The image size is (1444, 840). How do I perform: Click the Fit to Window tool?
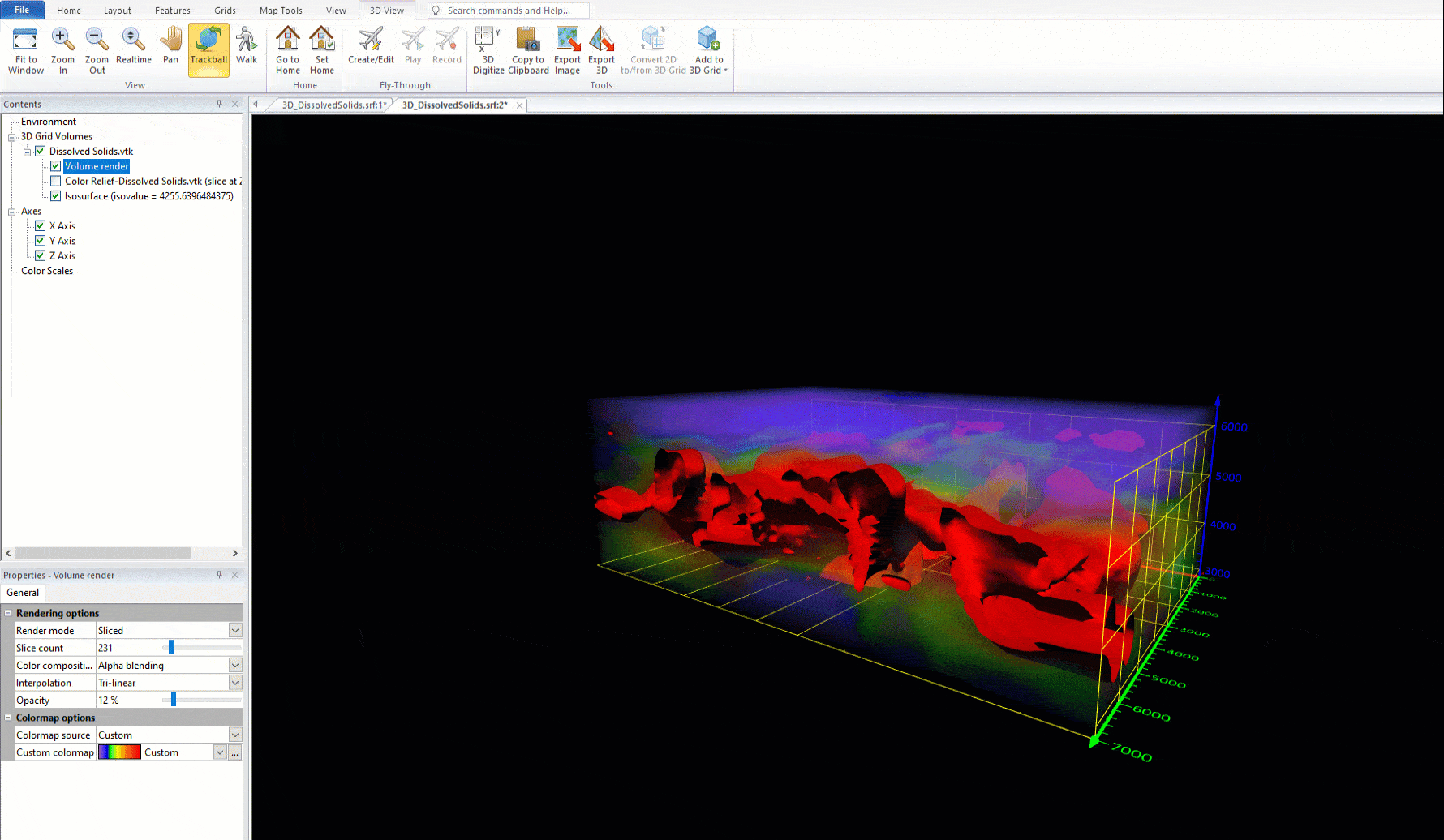coord(25,49)
